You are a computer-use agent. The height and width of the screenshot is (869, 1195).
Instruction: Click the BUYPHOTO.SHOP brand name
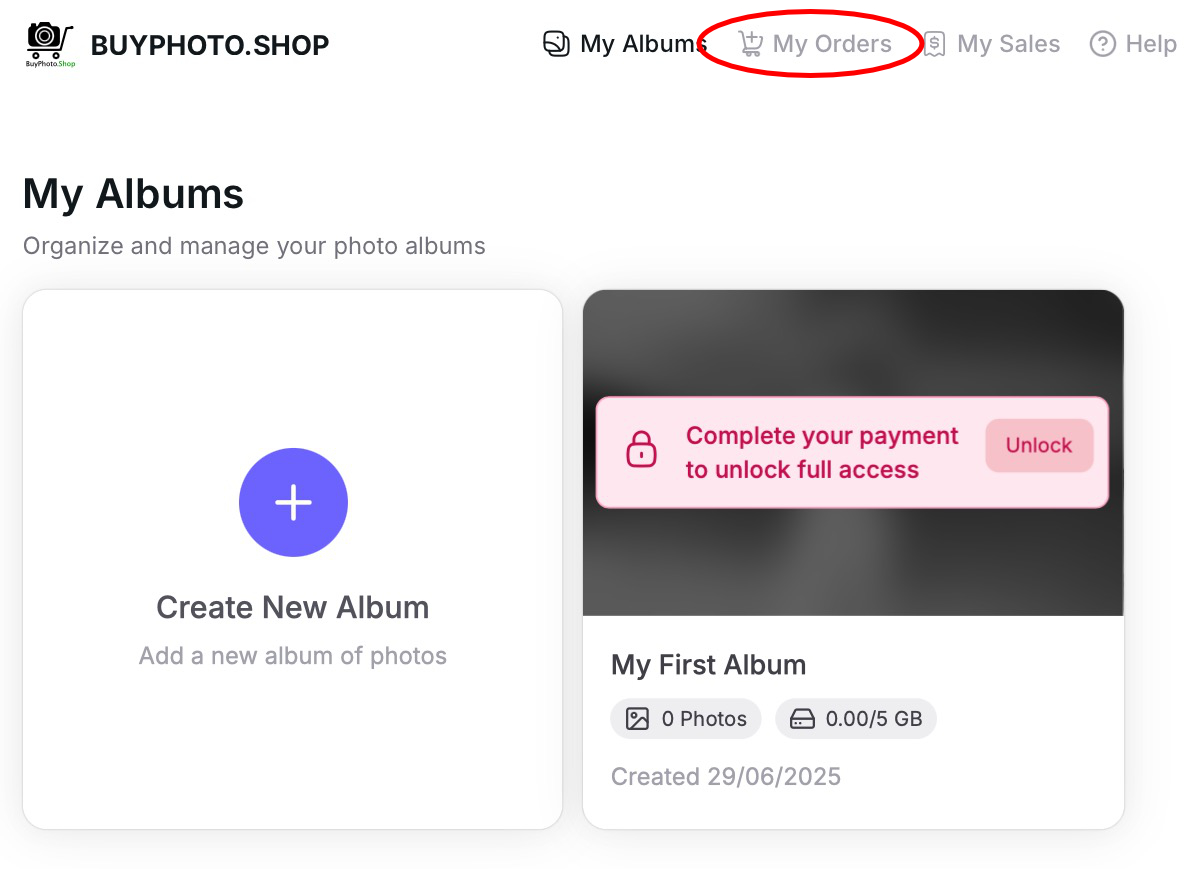(210, 45)
